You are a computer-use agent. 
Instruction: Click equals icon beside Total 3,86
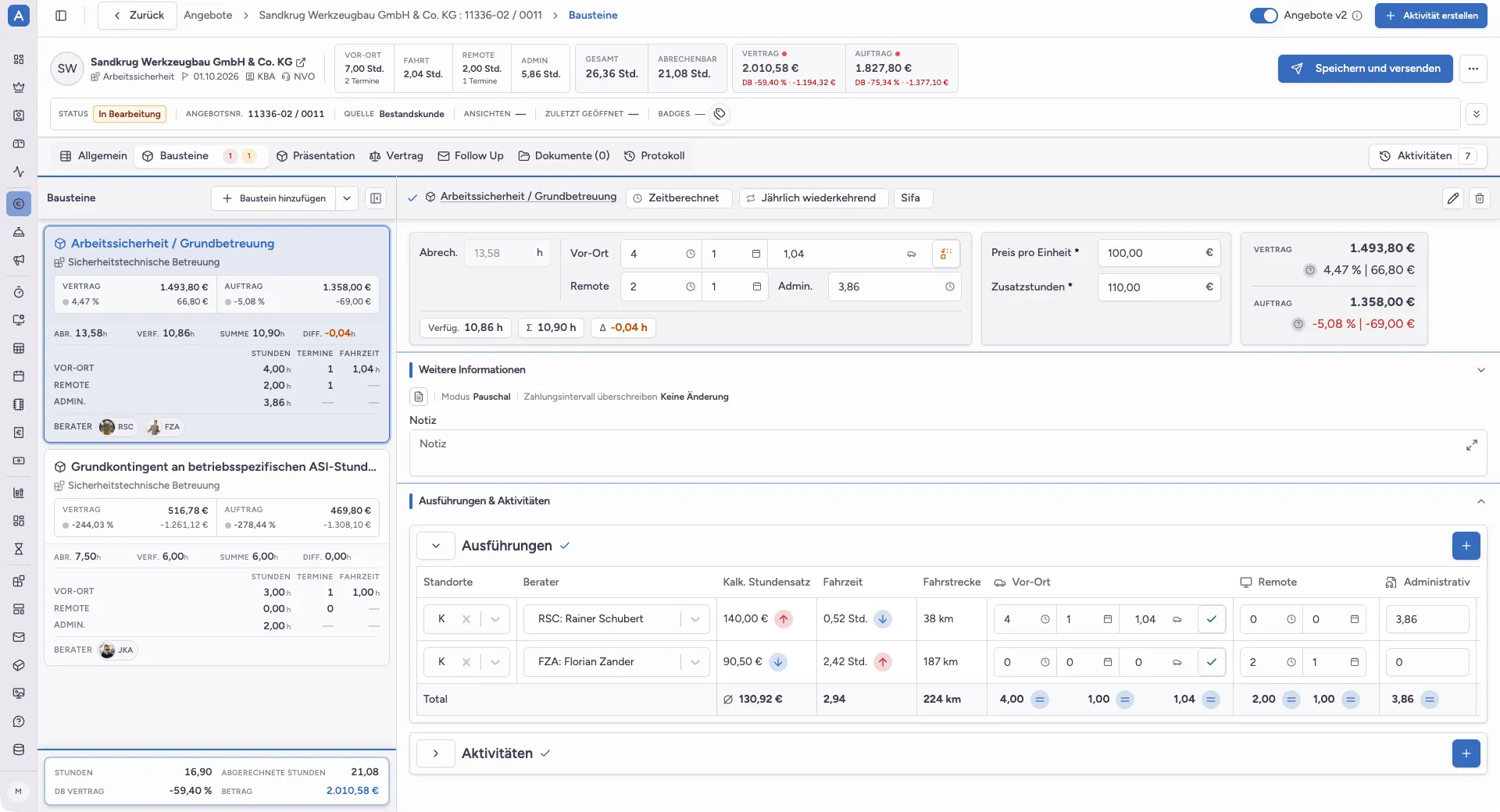click(1429, 700)
